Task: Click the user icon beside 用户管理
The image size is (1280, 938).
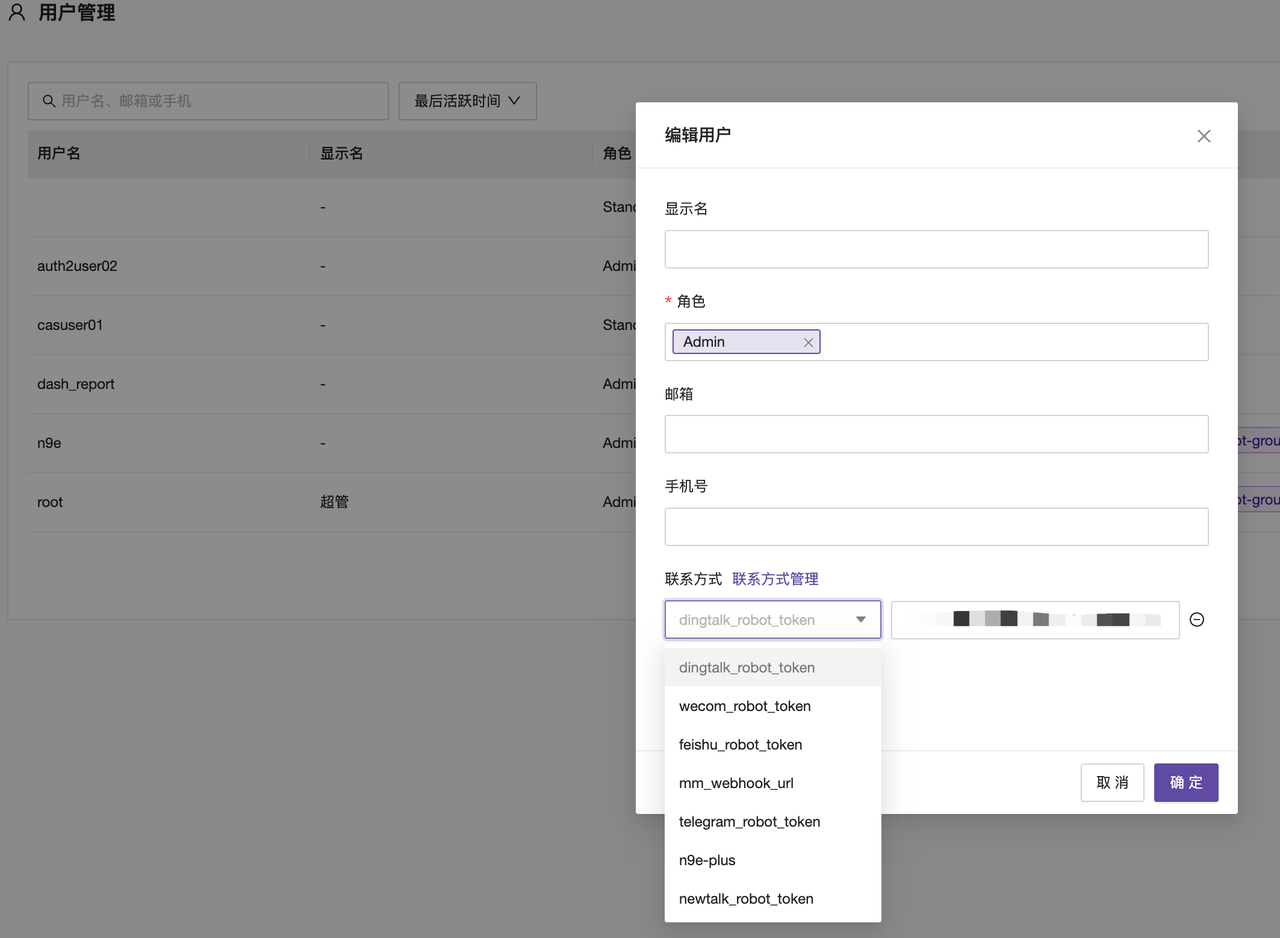Action: (17, 13)
